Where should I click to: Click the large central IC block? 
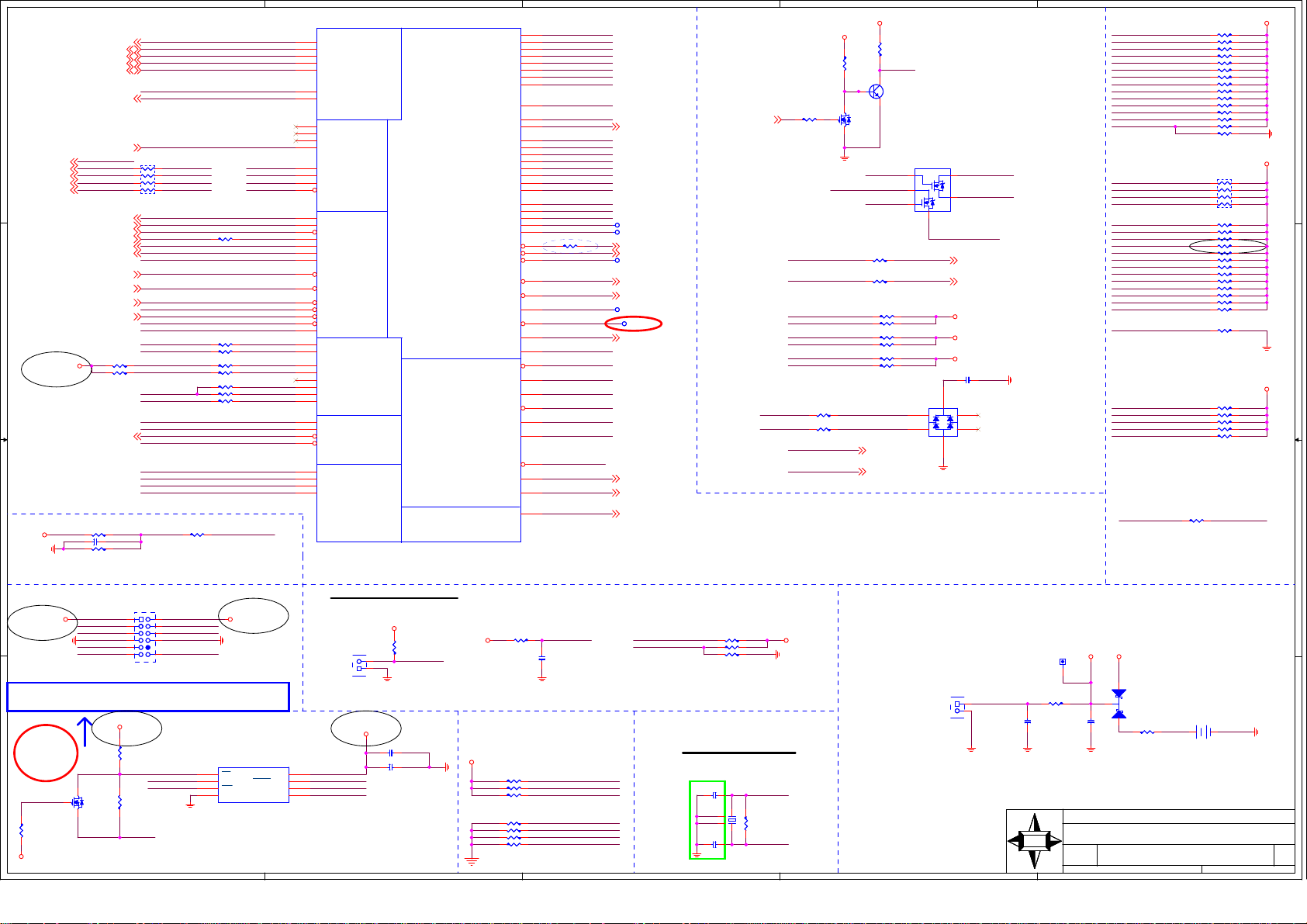[x=418, y=285]
